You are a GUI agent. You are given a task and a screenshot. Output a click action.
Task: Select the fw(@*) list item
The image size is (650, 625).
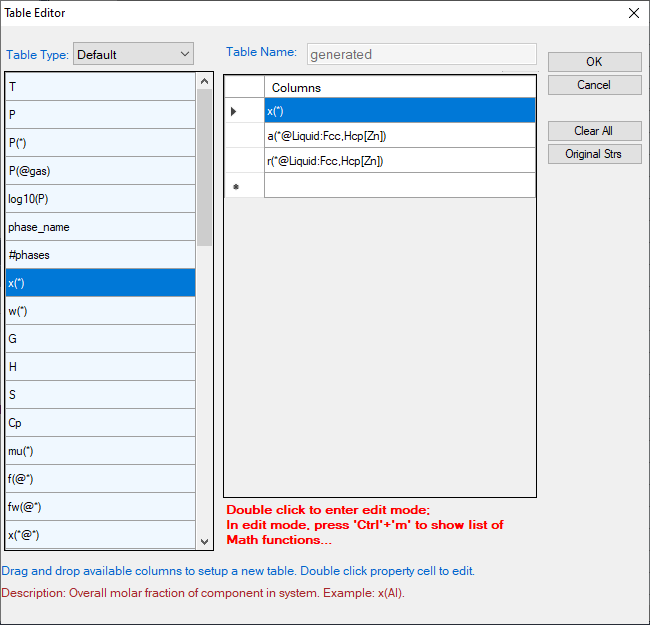click(100, 507)
